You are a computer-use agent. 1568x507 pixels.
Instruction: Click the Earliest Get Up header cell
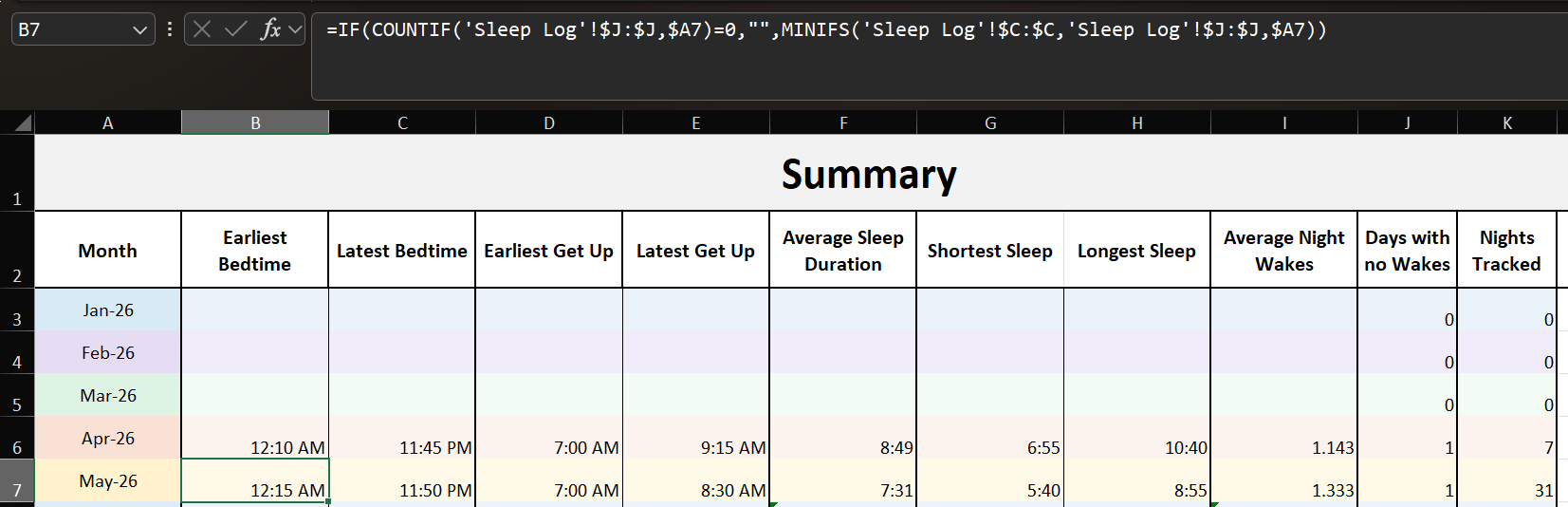[549, 251]
